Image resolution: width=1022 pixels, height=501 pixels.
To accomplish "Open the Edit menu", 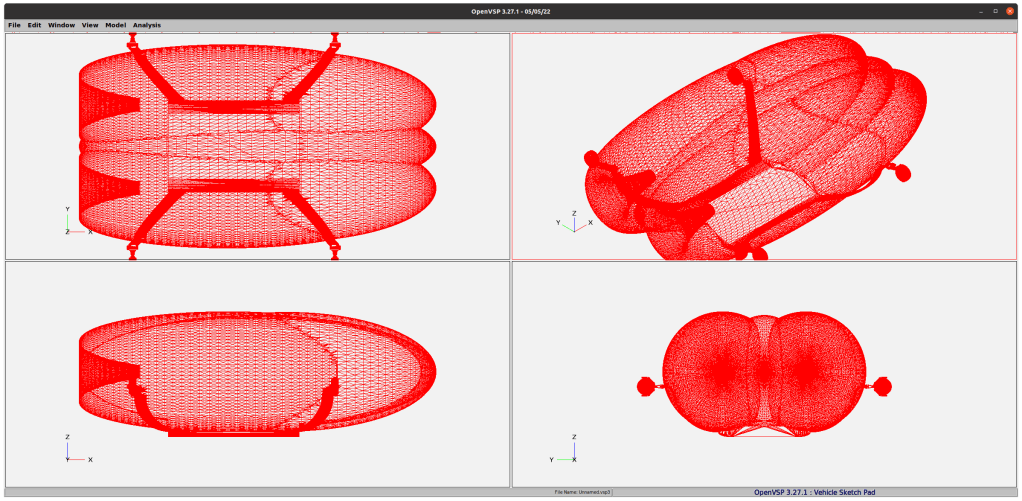I will click(34, 25).
